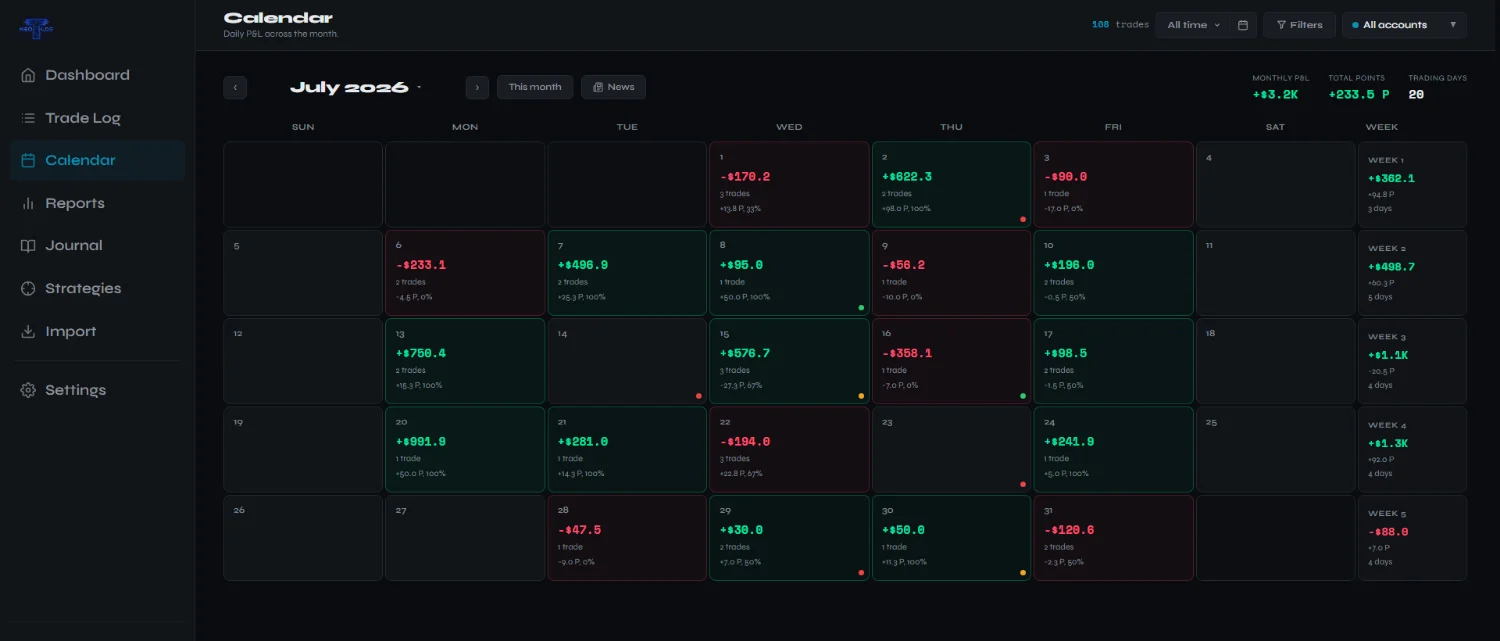This screenshot has width=1500, height=641.
Task: Click the Settings gear icon
Action: pos(28,390)
